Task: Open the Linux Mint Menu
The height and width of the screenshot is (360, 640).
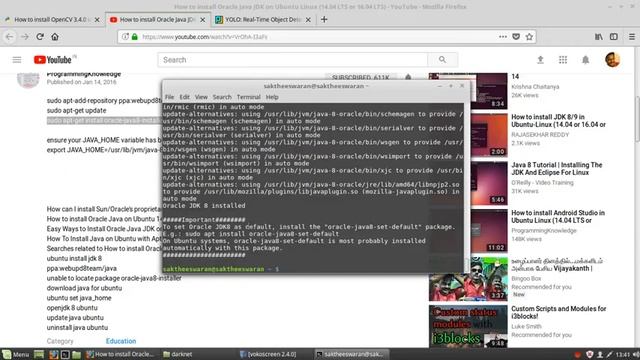Action: point(16,354)
